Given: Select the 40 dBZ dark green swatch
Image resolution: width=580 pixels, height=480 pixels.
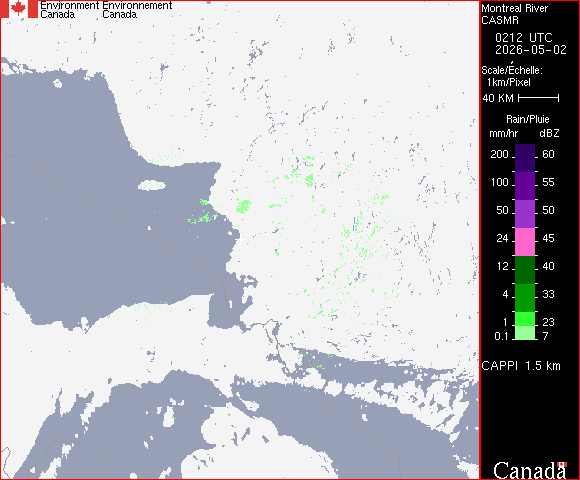Looking at the screenshot, I should click(525, 270).
